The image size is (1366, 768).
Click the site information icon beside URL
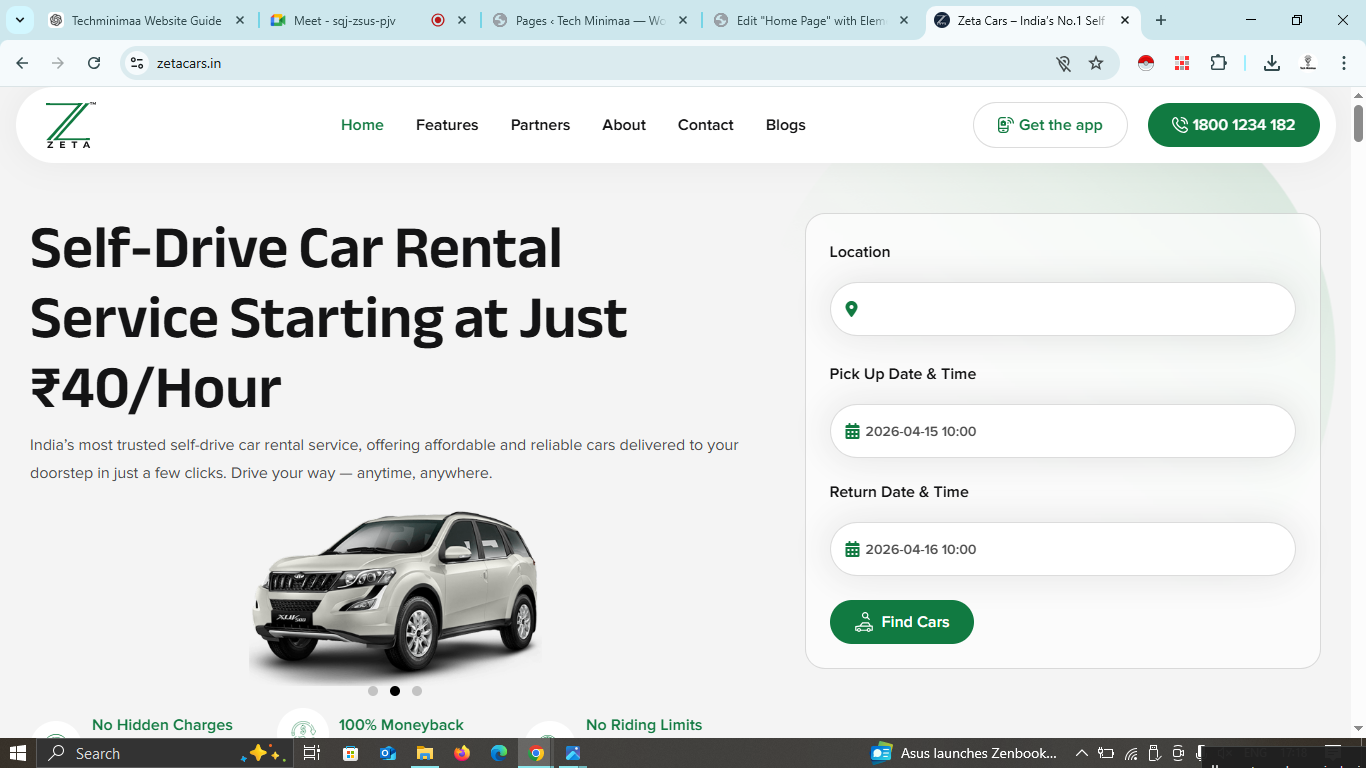tap(138, 63)
